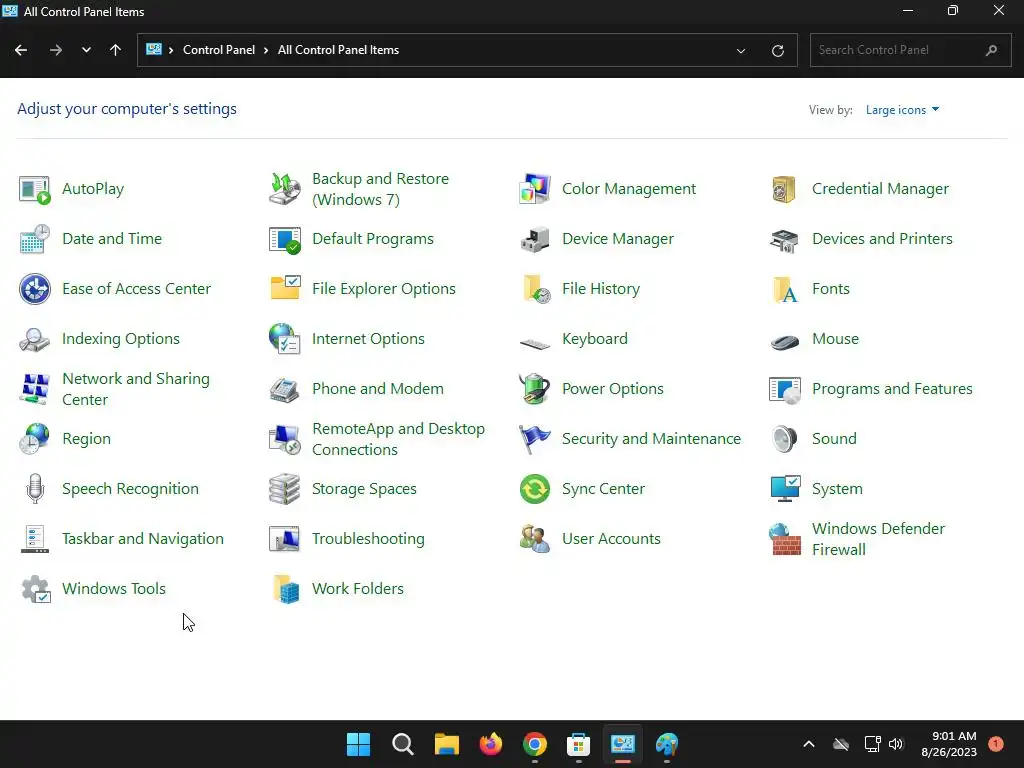
Task: Click the Sync Center green icon
Action: 535,489
